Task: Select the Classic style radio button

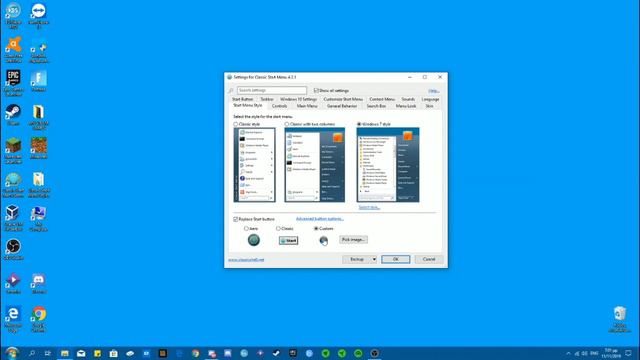Action: [x=236, y=124]
